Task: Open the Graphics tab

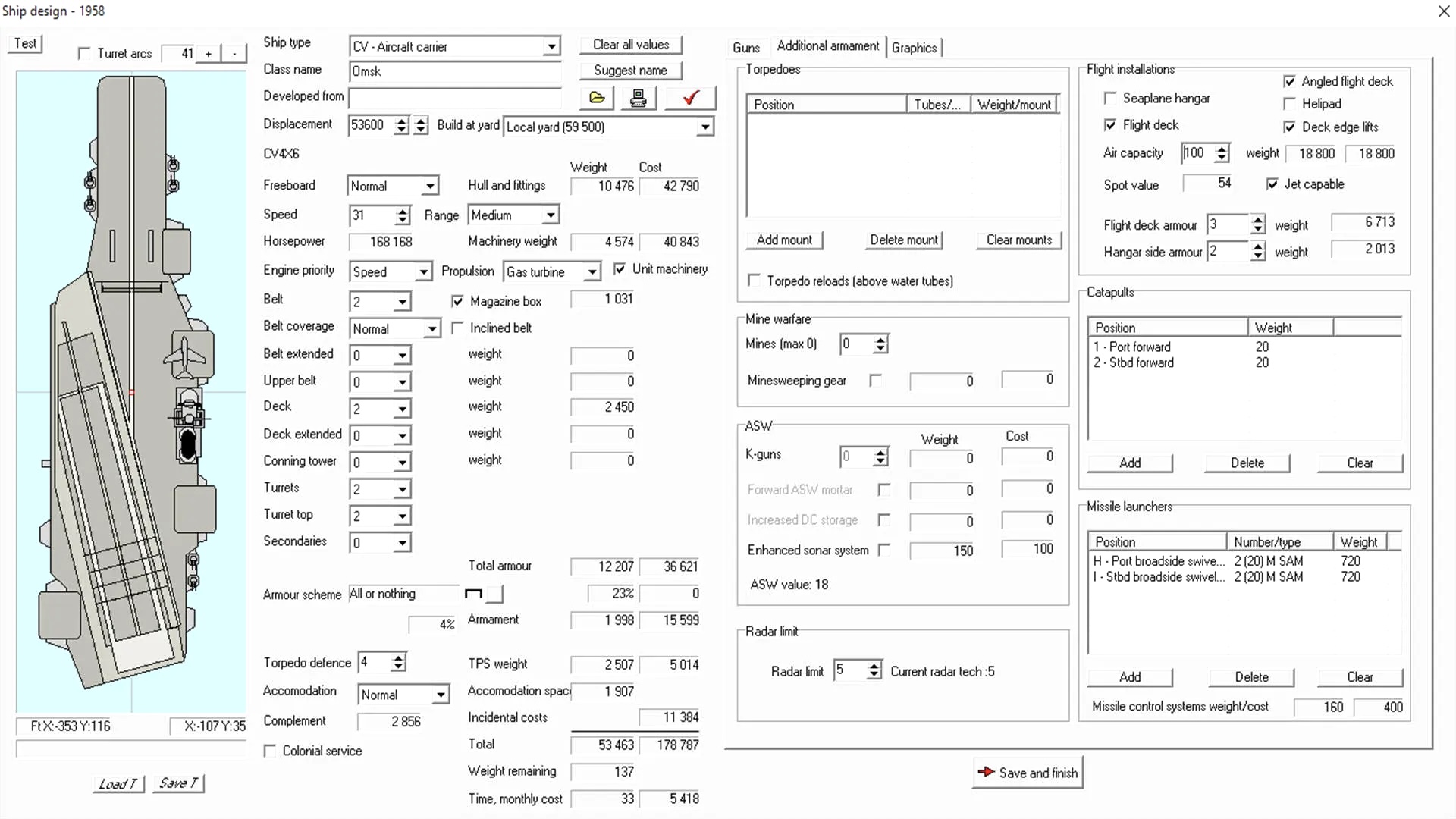Action: [x=914, y=48]
